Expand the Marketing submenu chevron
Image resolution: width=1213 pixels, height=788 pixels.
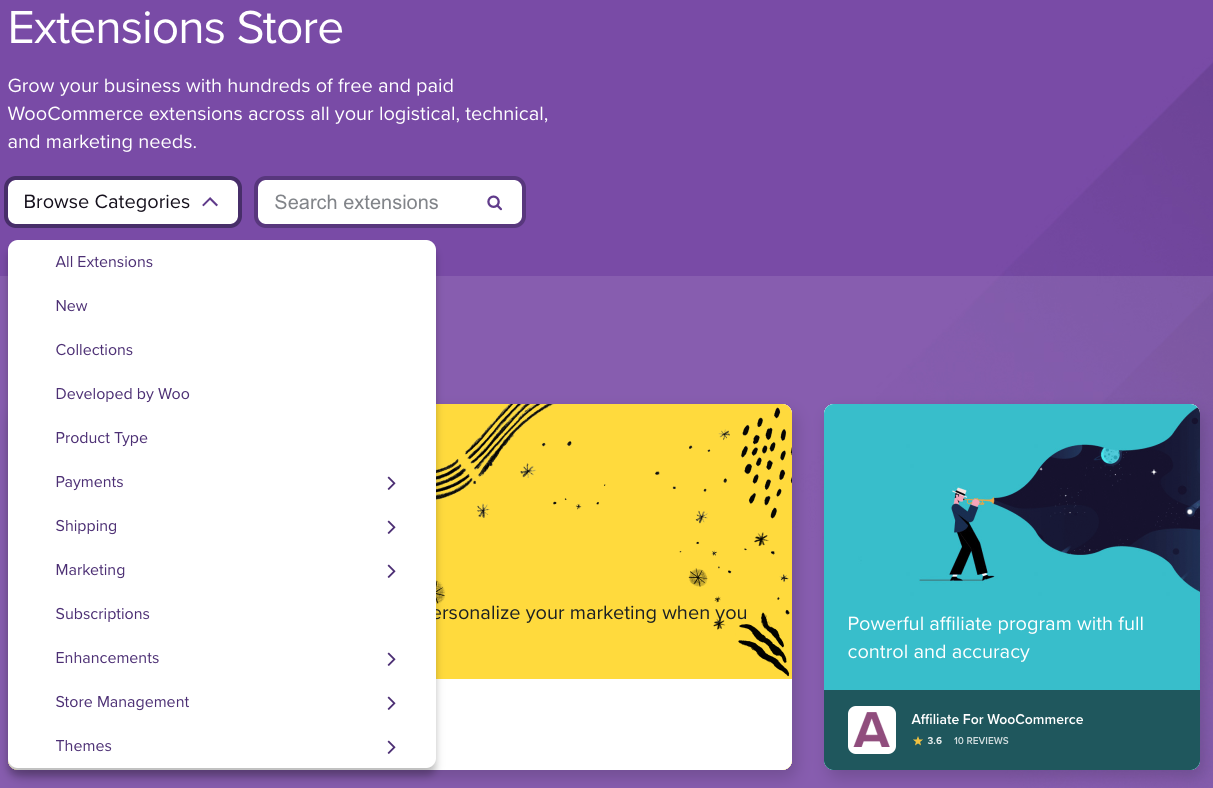point(391,571)
